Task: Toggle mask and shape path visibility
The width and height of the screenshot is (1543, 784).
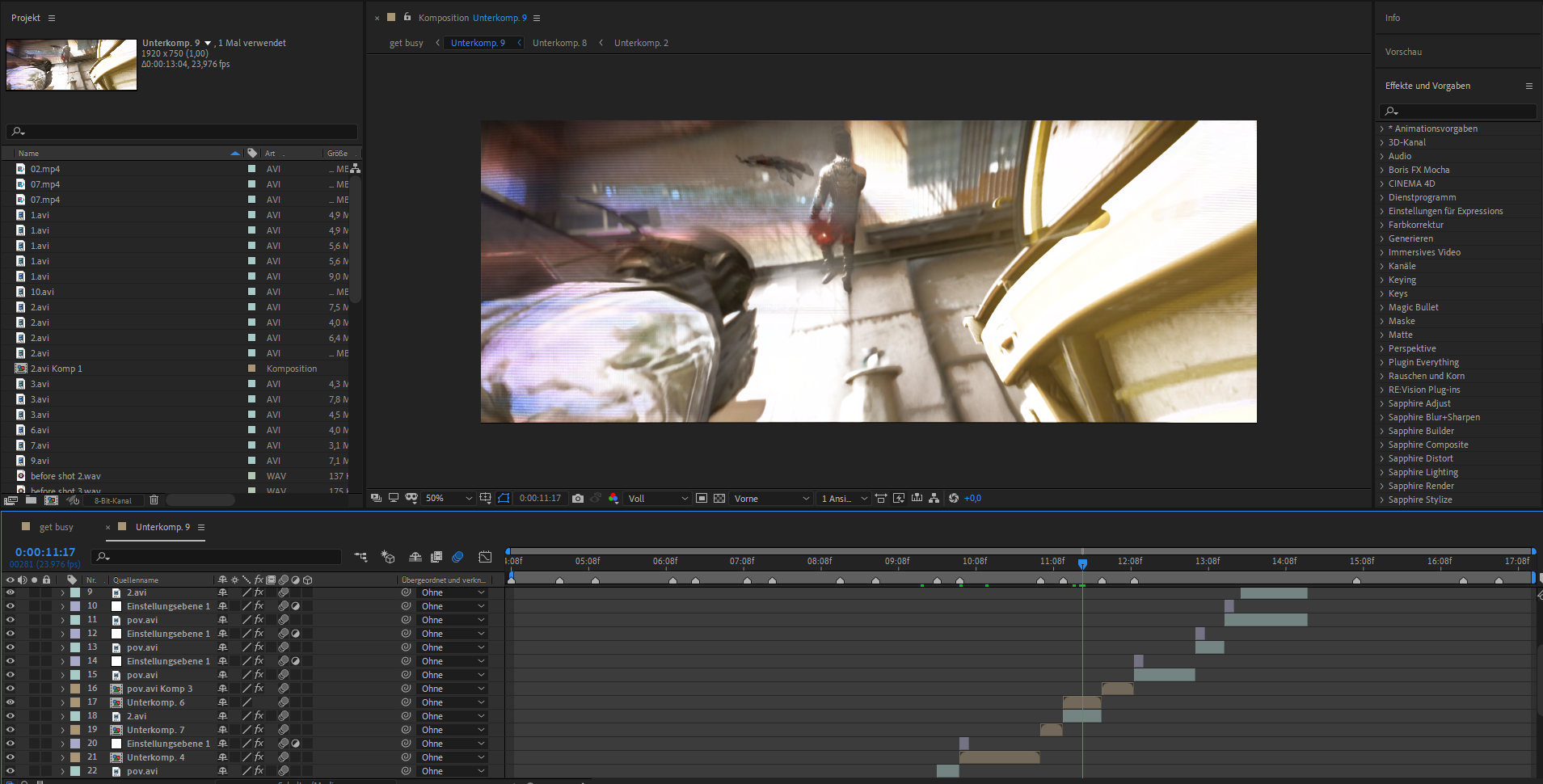Action: (x=504, y=499)
